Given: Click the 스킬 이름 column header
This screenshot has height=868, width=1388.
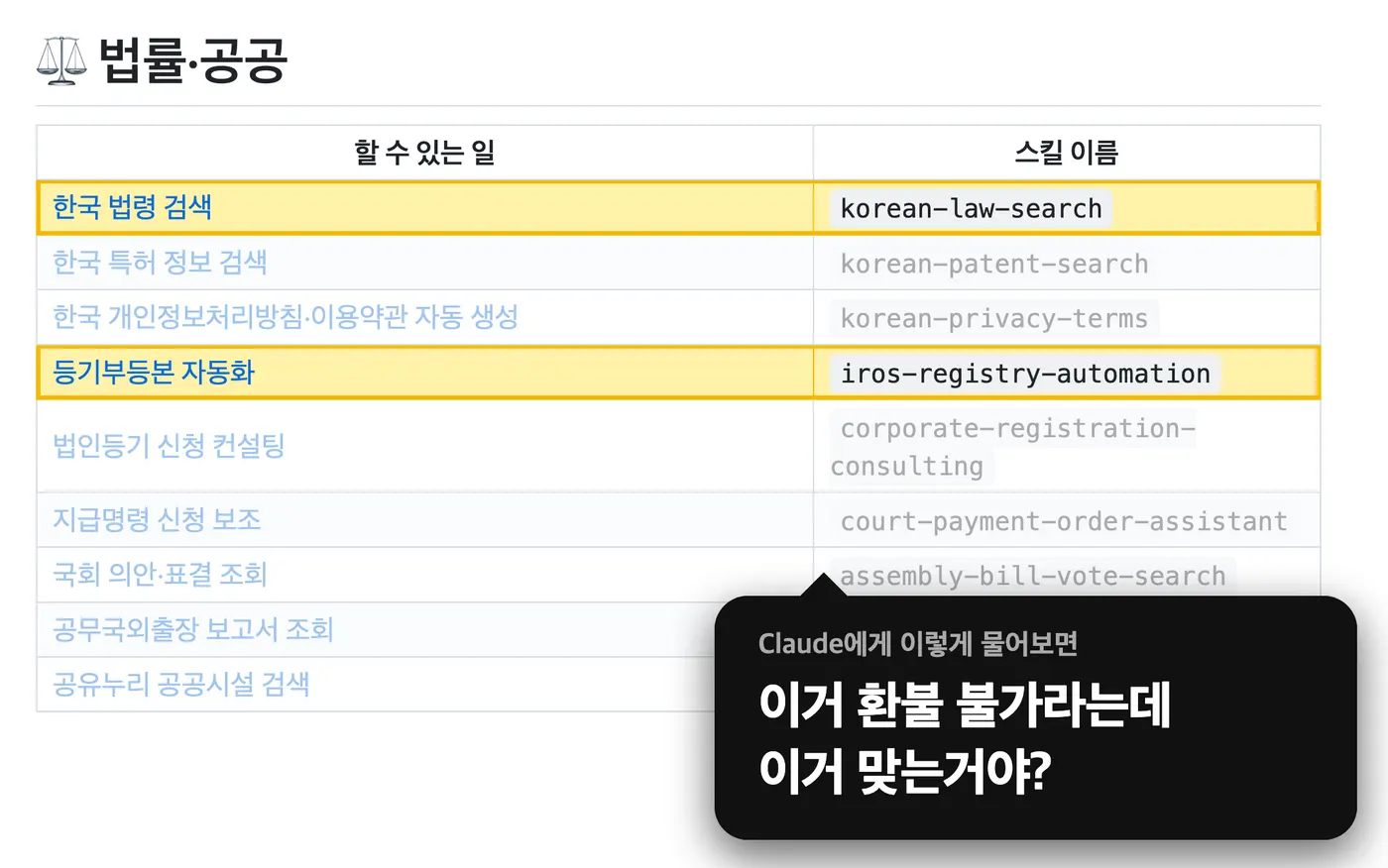Looking at the screenshot, I should tap(1067, 153).
